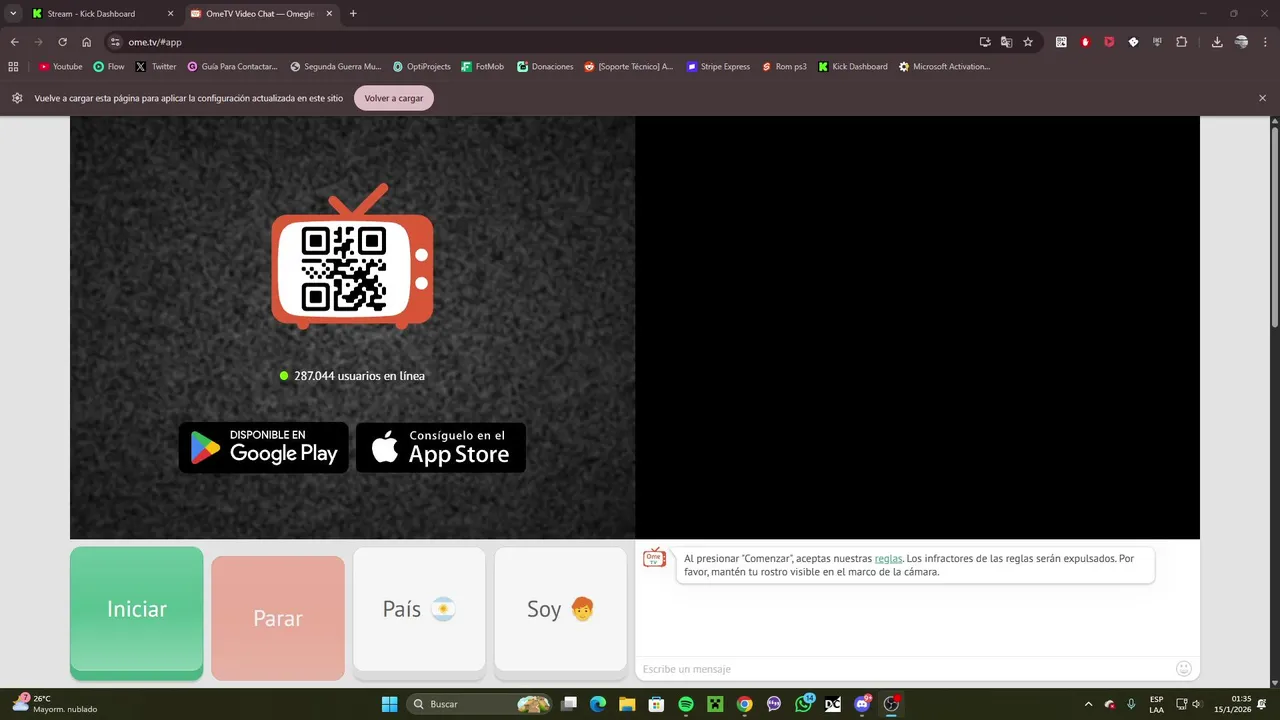View site information icon in address bar

tap(115, 42)
